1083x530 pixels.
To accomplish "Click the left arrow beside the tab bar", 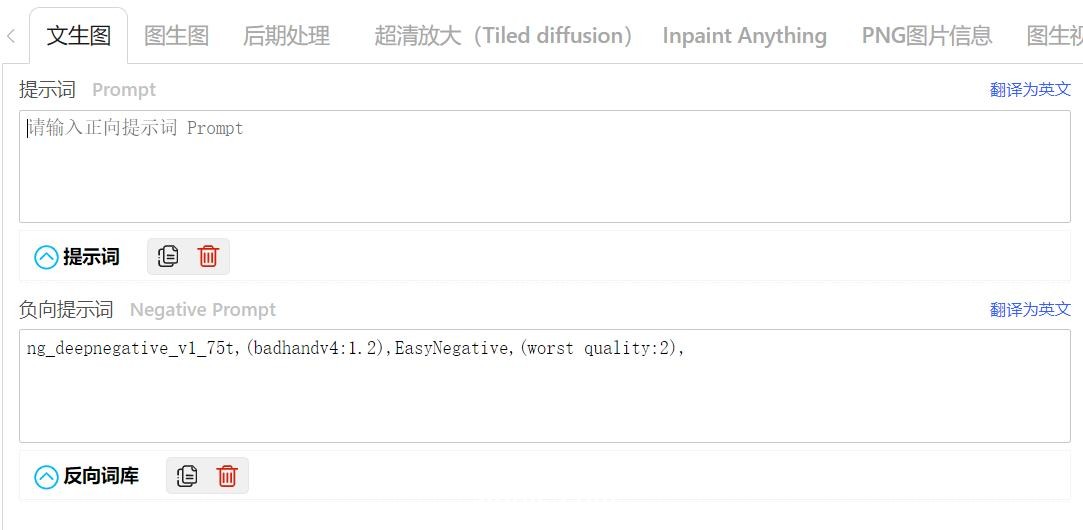I will point(11,36).
